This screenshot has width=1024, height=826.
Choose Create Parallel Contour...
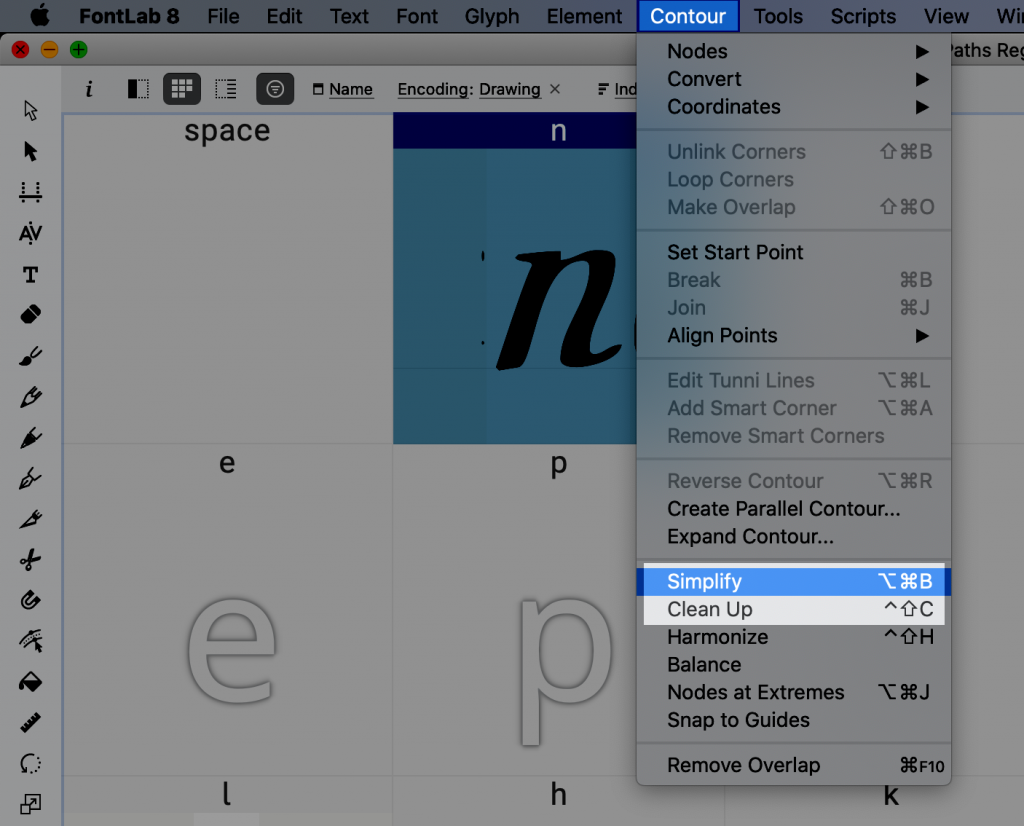point(793,508)
